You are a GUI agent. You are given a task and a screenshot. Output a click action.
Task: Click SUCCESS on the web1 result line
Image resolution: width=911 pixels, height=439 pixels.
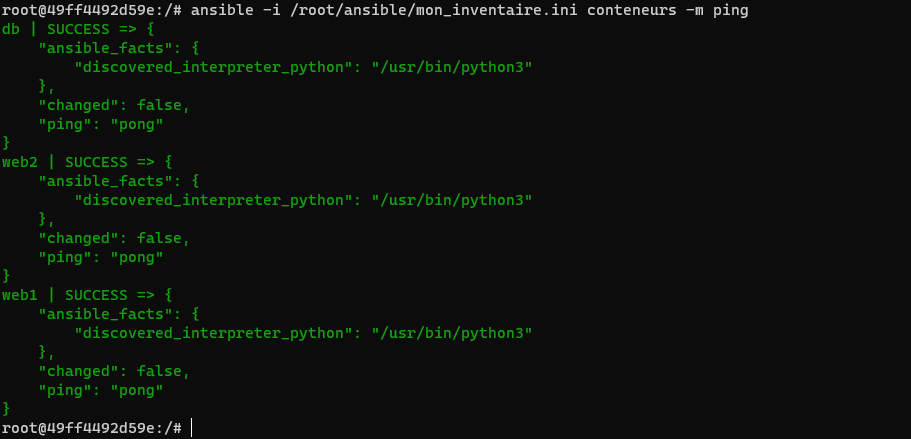click(x=98, y=295)
